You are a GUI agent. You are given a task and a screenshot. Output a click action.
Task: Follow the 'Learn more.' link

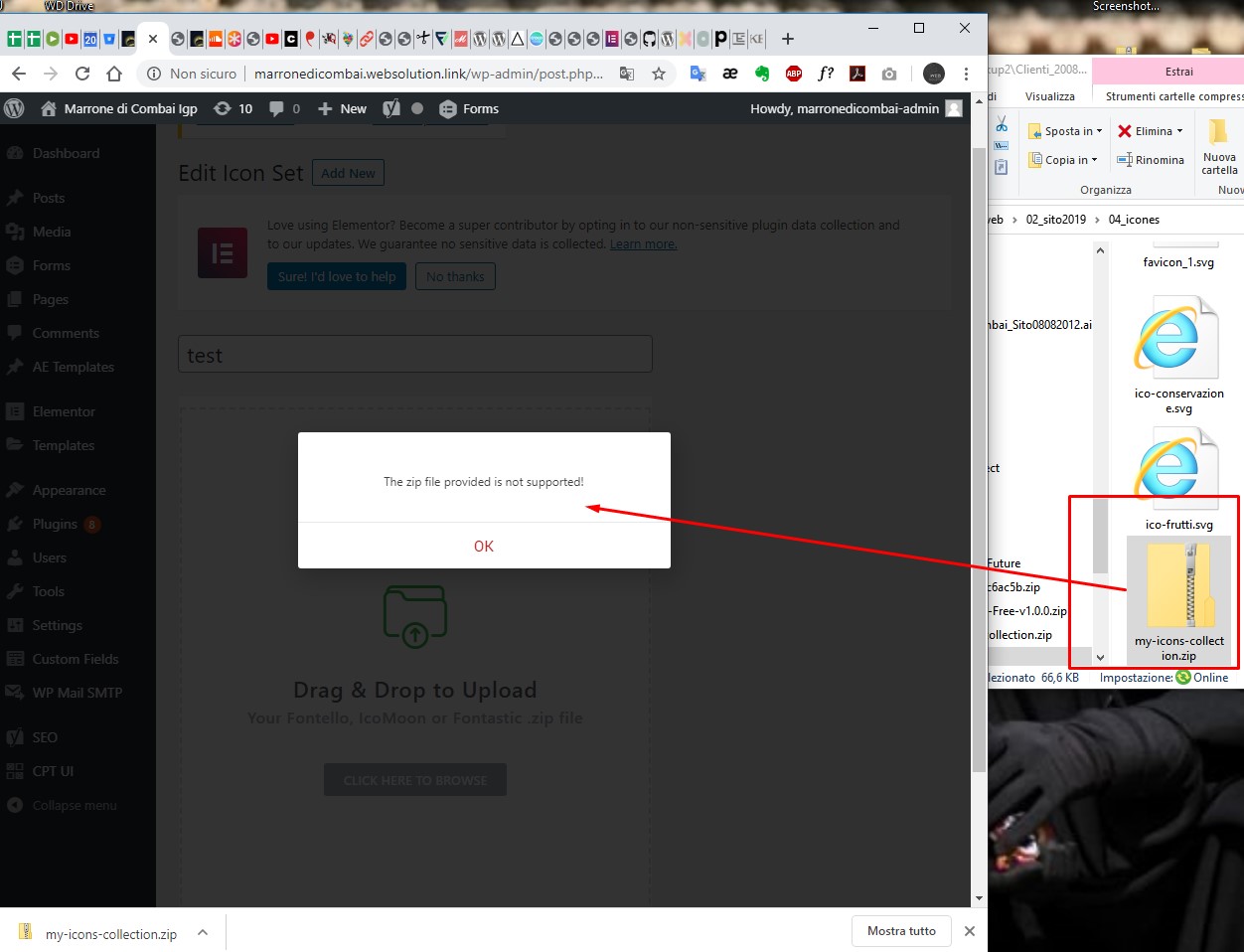(643, 244)
